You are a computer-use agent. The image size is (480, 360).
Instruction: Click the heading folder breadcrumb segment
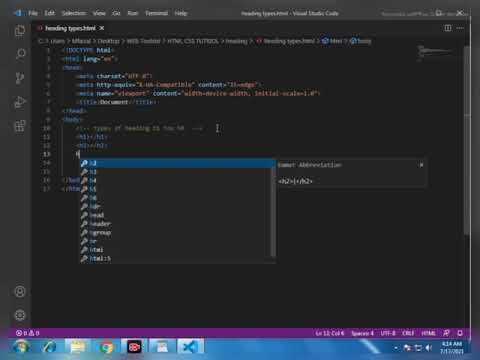pos(236,41)
